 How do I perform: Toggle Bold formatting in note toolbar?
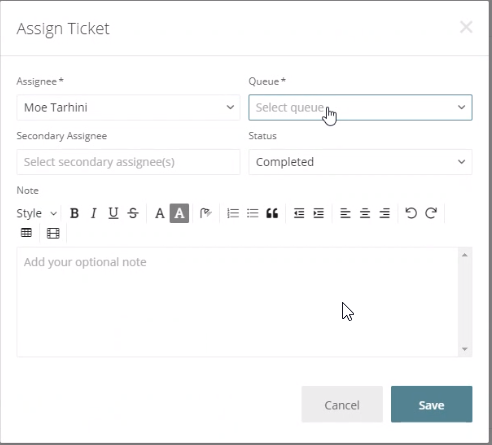tap(74, 213)
